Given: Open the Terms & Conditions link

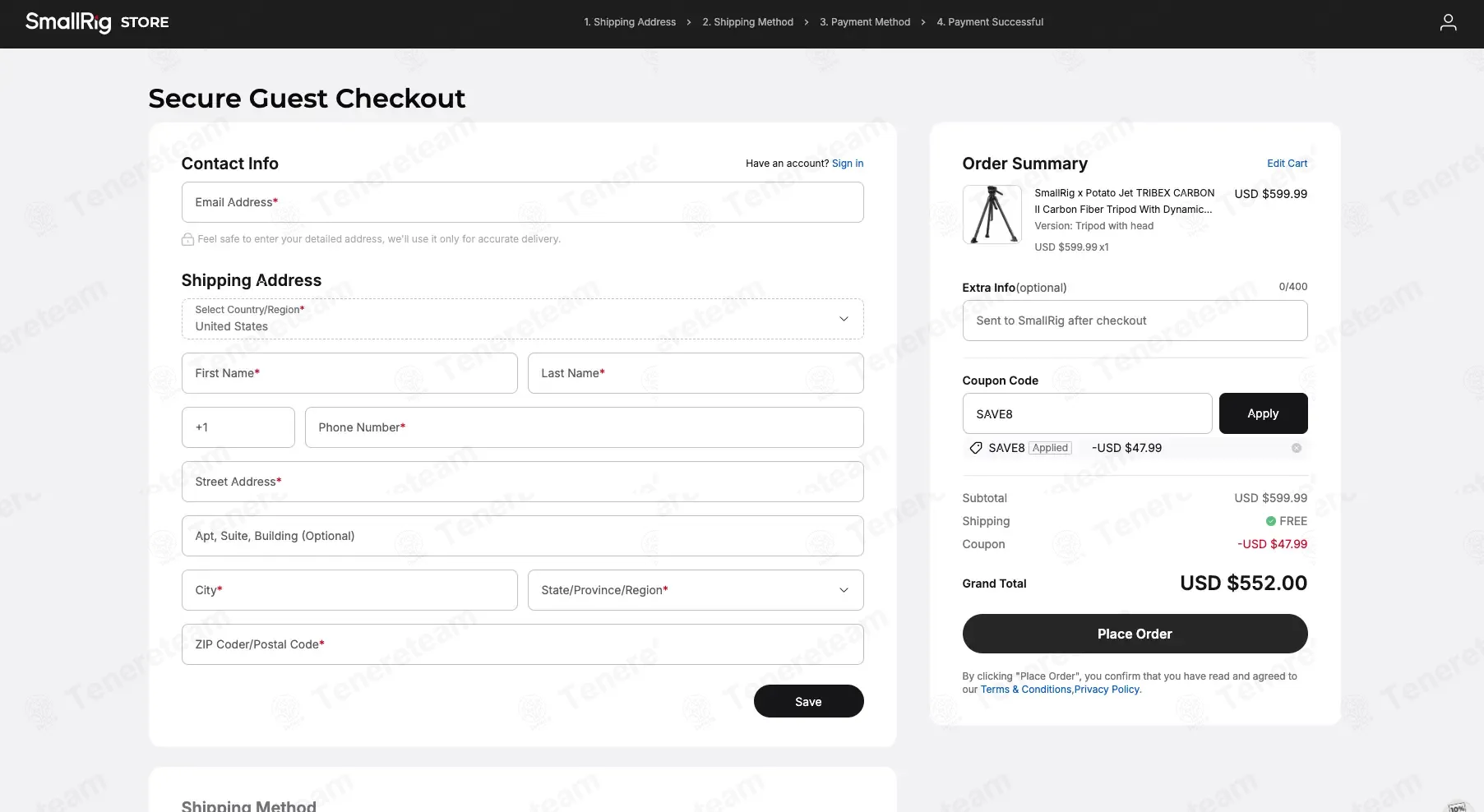Looking at the screenshot, I should click(1025, 690).
